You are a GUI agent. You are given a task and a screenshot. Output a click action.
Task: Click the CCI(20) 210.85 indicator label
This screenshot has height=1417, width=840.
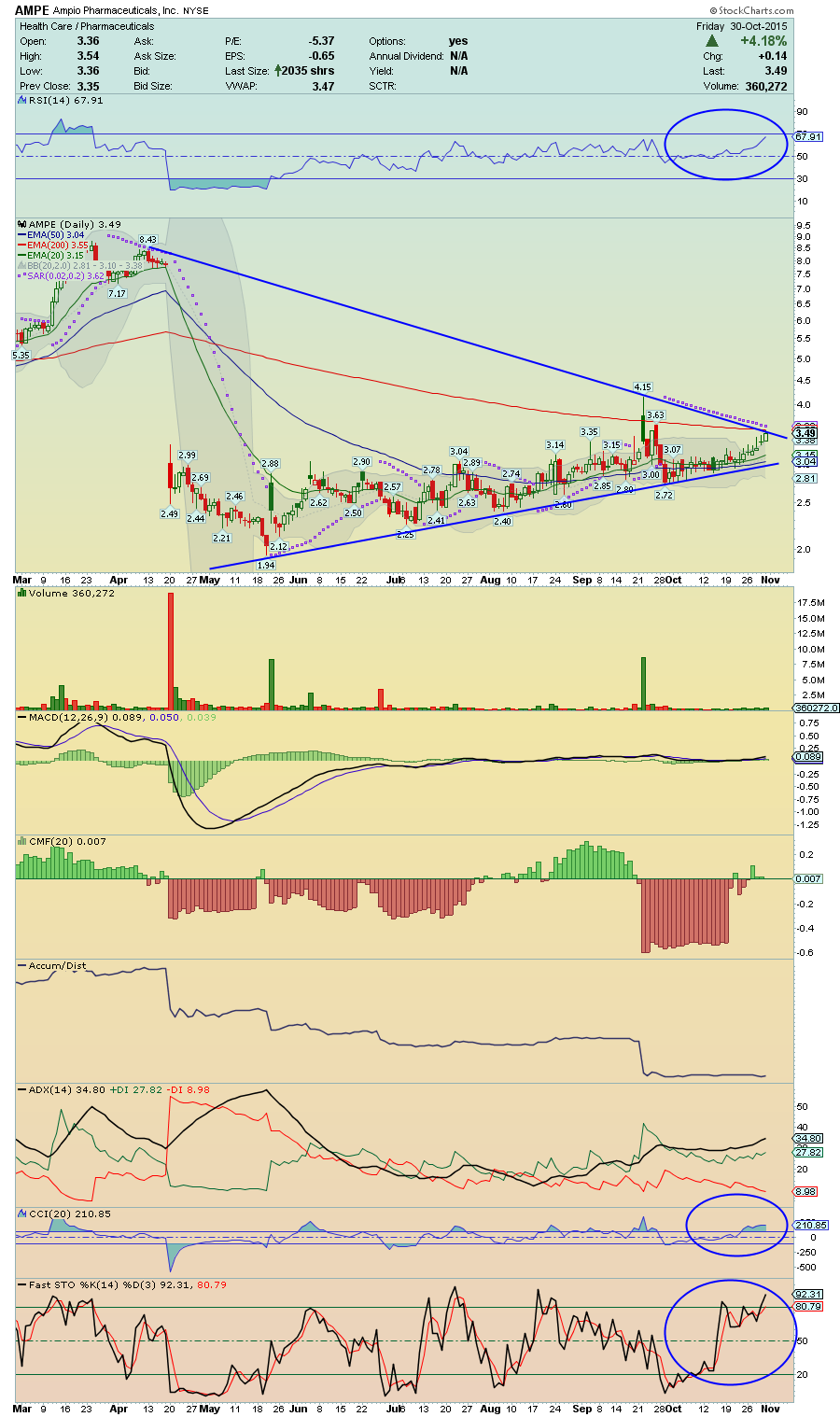coord(70,1214)
